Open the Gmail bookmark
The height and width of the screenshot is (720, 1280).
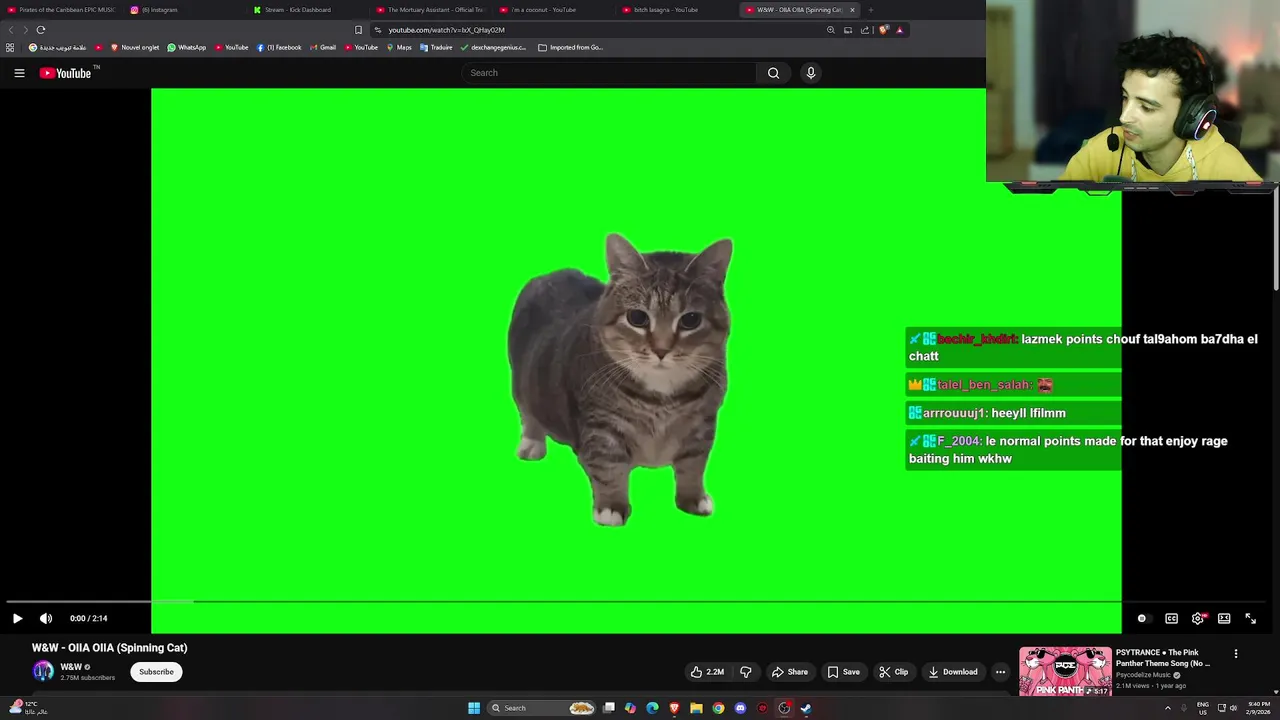(322, 47)
